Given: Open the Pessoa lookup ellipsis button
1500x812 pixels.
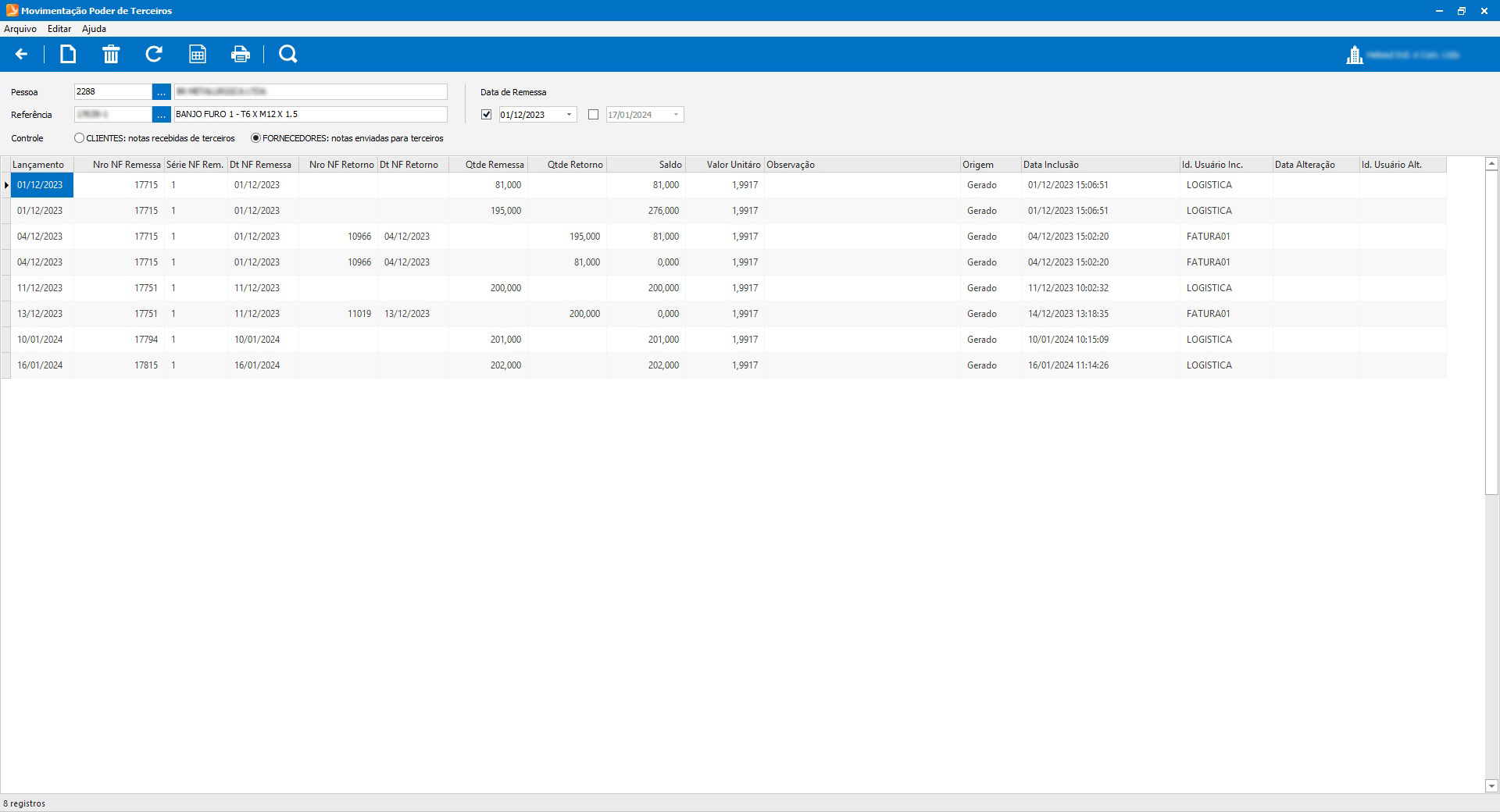Looking at the screenshot, I should point(161,92).
